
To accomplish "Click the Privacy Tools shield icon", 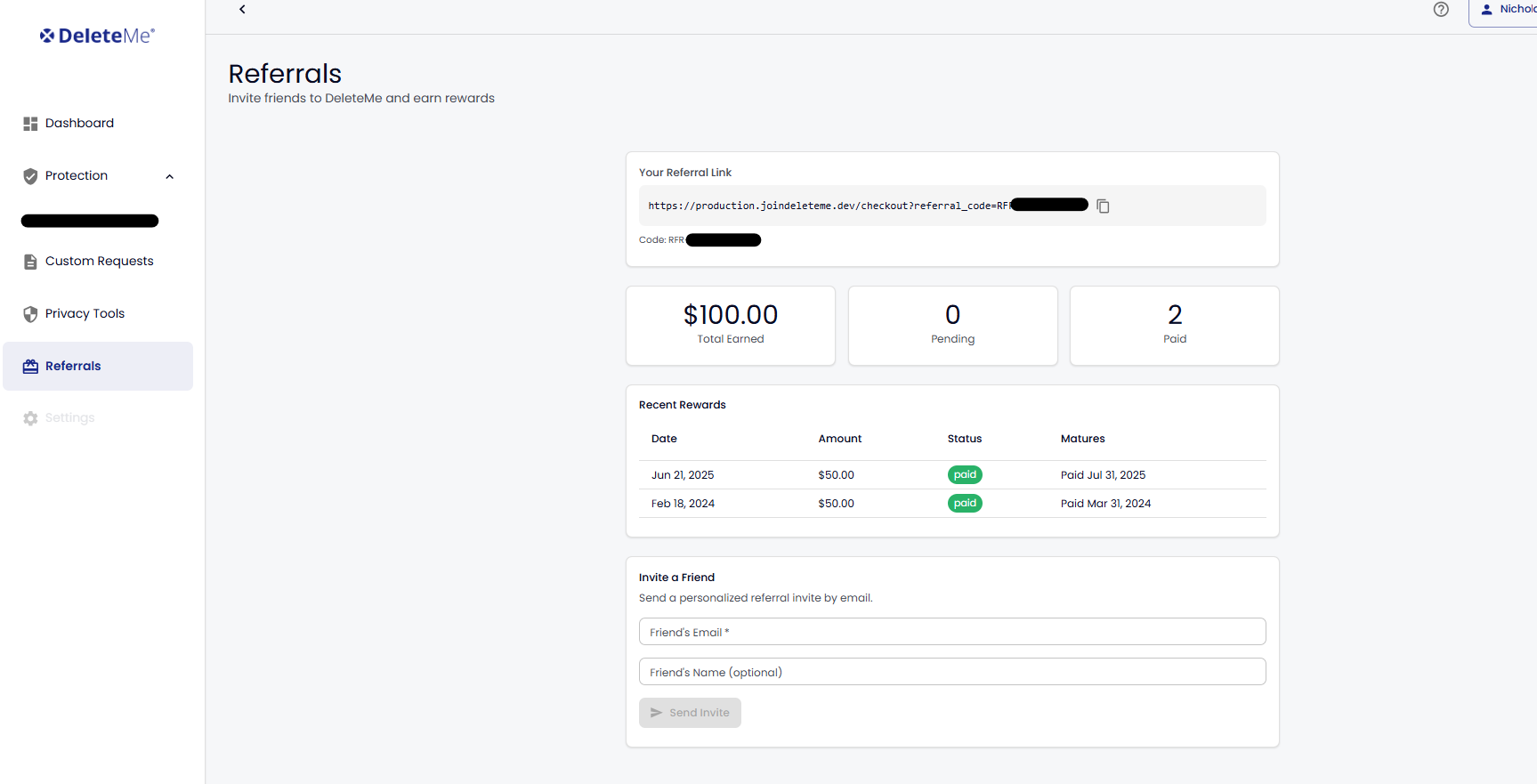I will pyautogui.click(x=30, y=314).
